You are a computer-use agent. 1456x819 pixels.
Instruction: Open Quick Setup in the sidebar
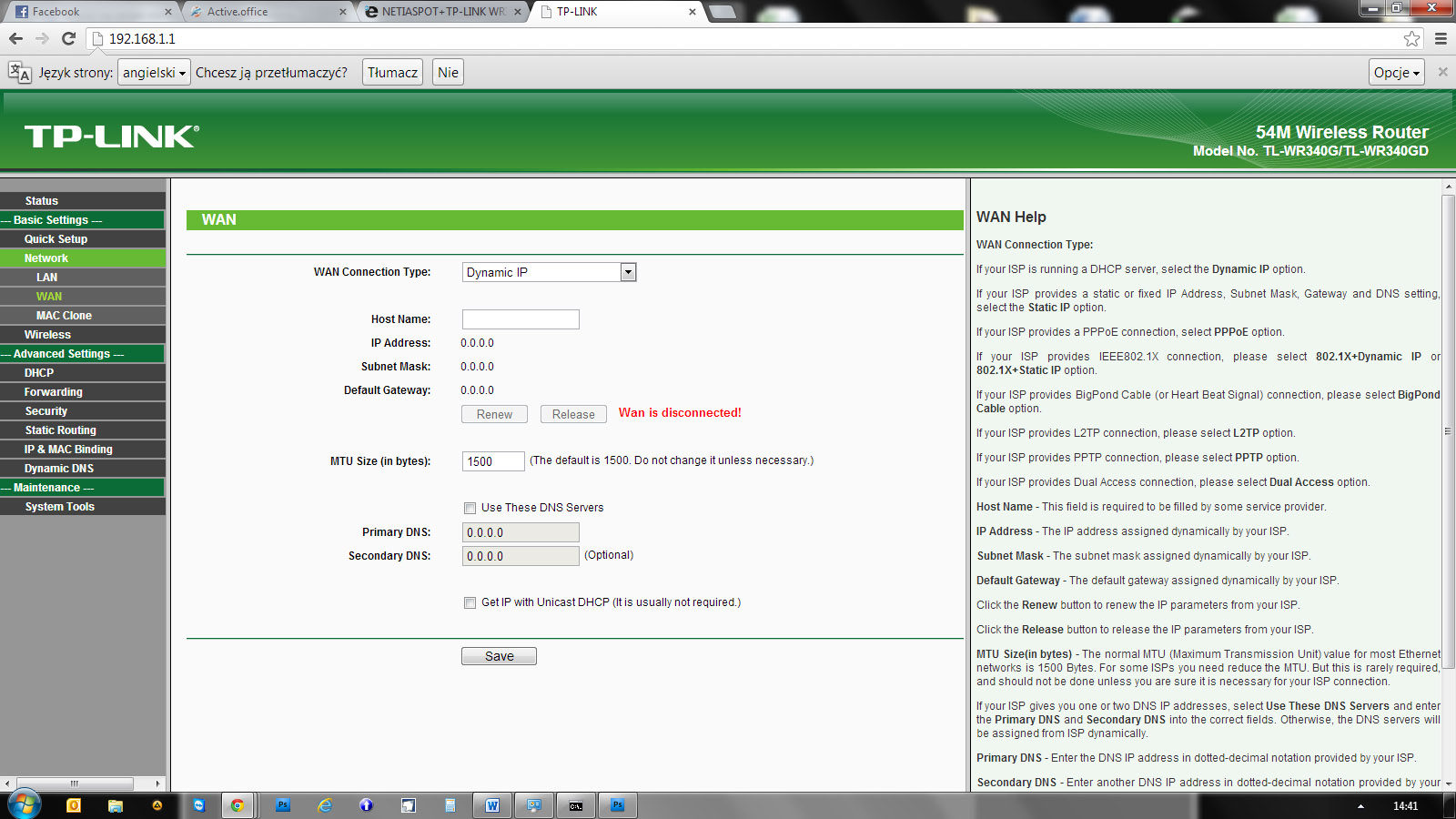[56, 239]
